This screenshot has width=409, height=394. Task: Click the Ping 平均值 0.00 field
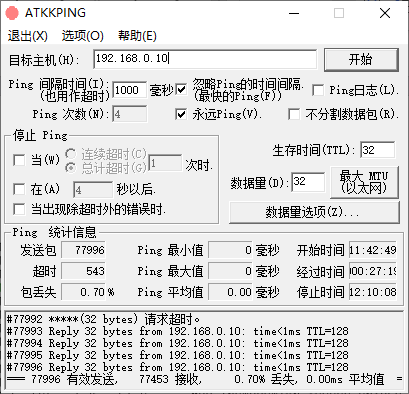click(230, 292)
